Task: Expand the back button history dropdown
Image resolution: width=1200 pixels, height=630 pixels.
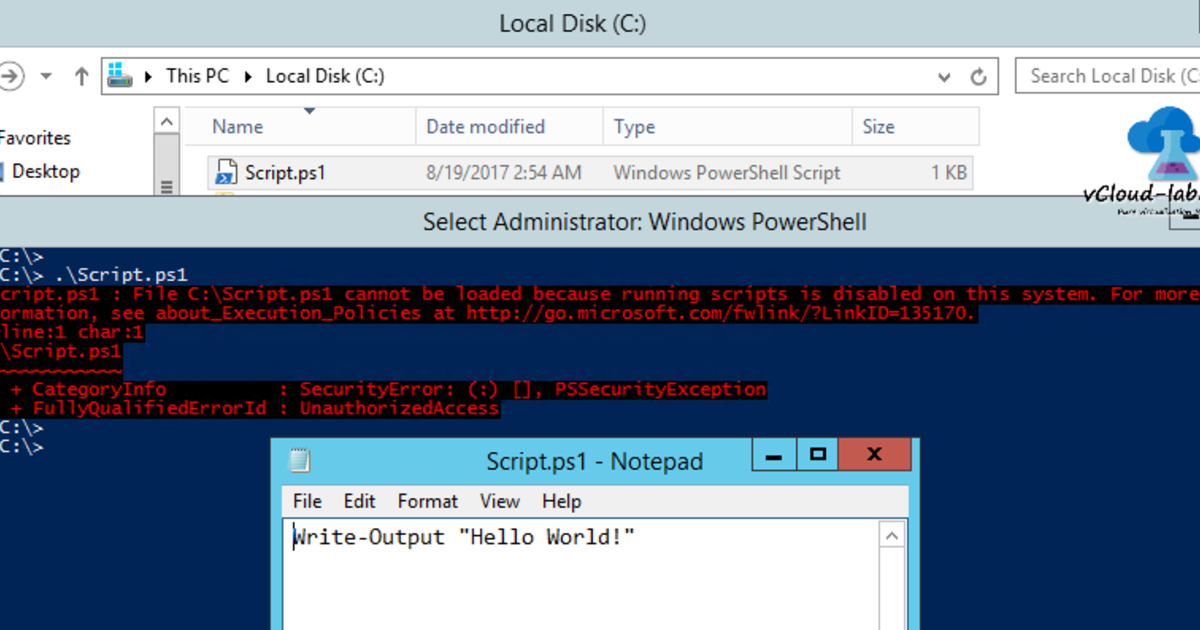Action: [45, 73]
